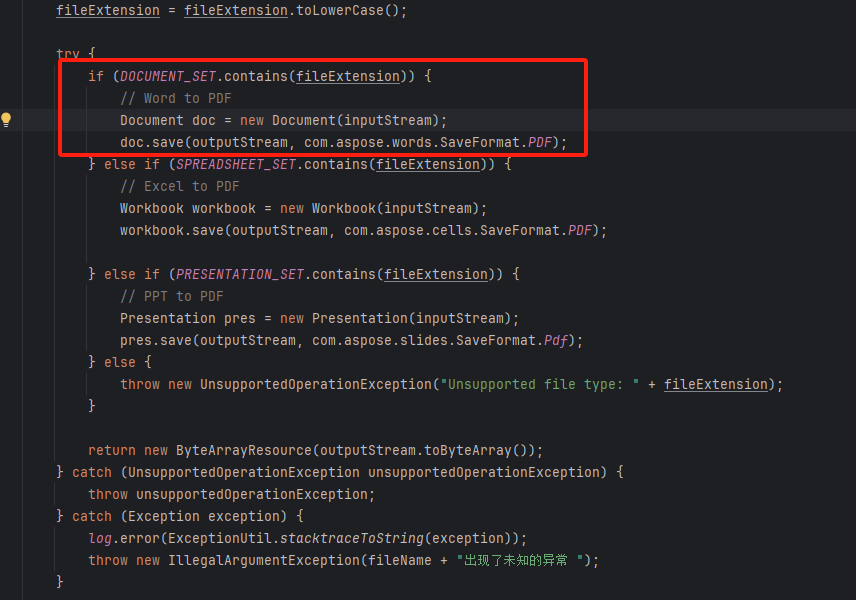The image size is (856, 600).
Task: Click 'Document doc = new Document(inputStream)' line
Action: pos(283,120)
